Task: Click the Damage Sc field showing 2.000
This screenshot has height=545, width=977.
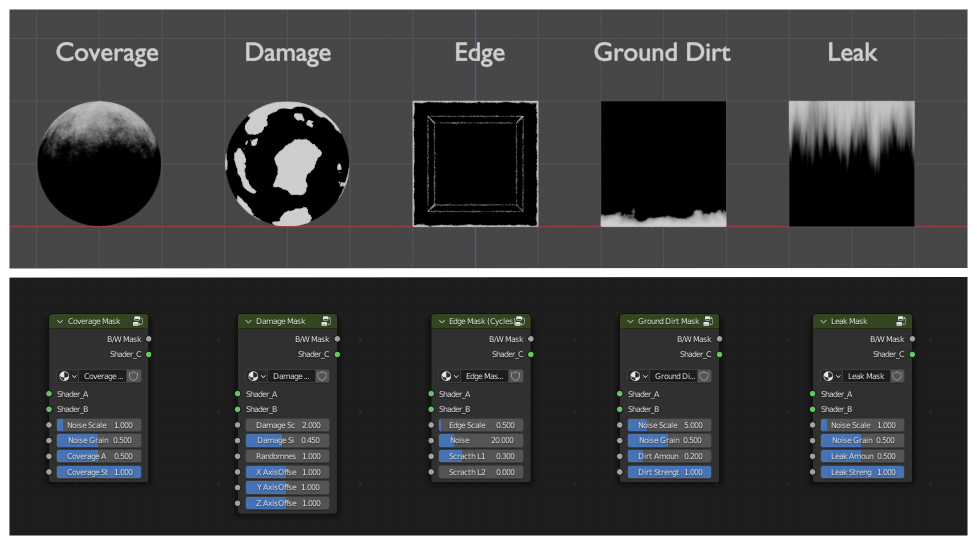Action: click(288, 425)
